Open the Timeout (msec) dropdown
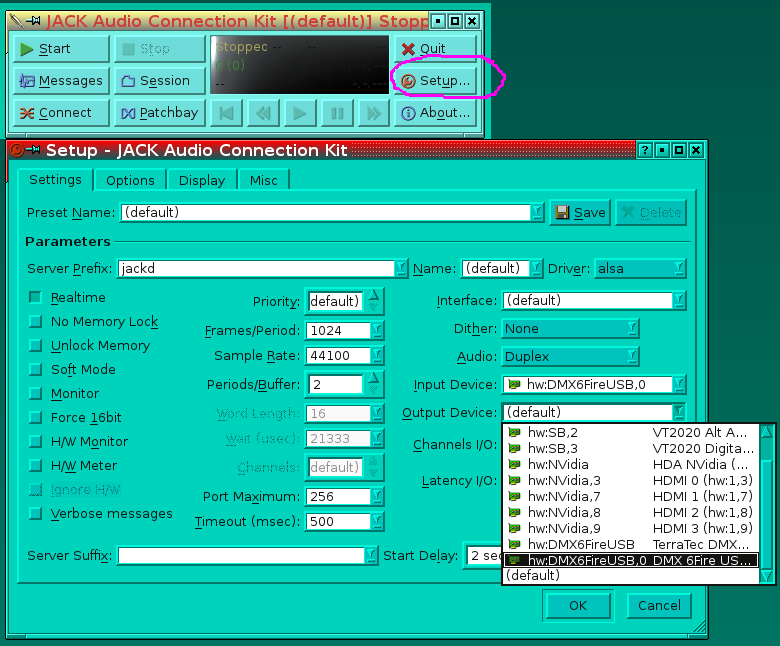This screenshot has height=646, width=780. pos(377,521)
